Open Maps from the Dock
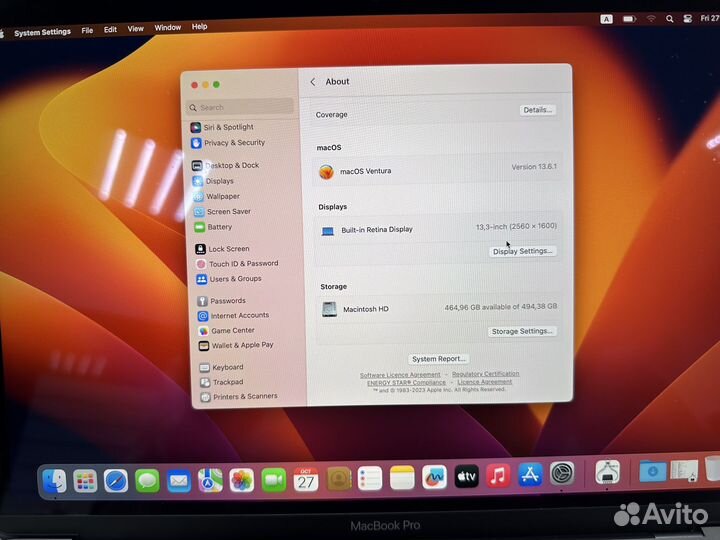This screenshot has height=540, width=720. click(210, 480)
